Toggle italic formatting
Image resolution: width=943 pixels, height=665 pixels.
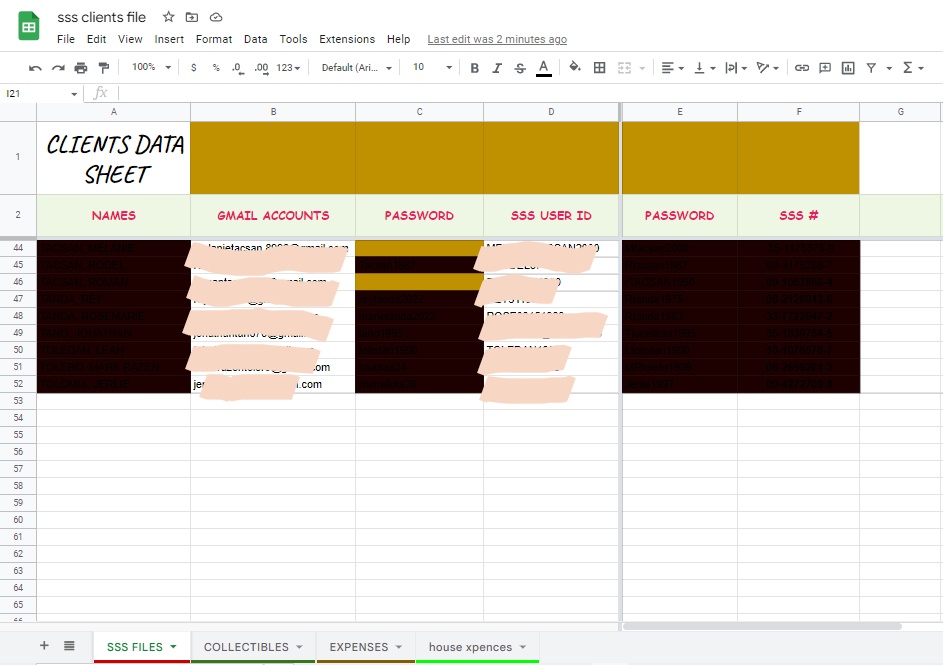tap(497, 68)
